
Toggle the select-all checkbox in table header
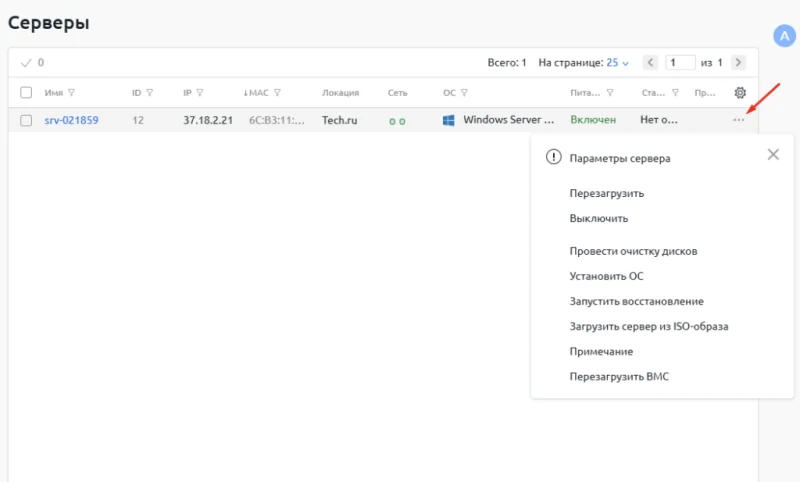click(x=27, y=93)
